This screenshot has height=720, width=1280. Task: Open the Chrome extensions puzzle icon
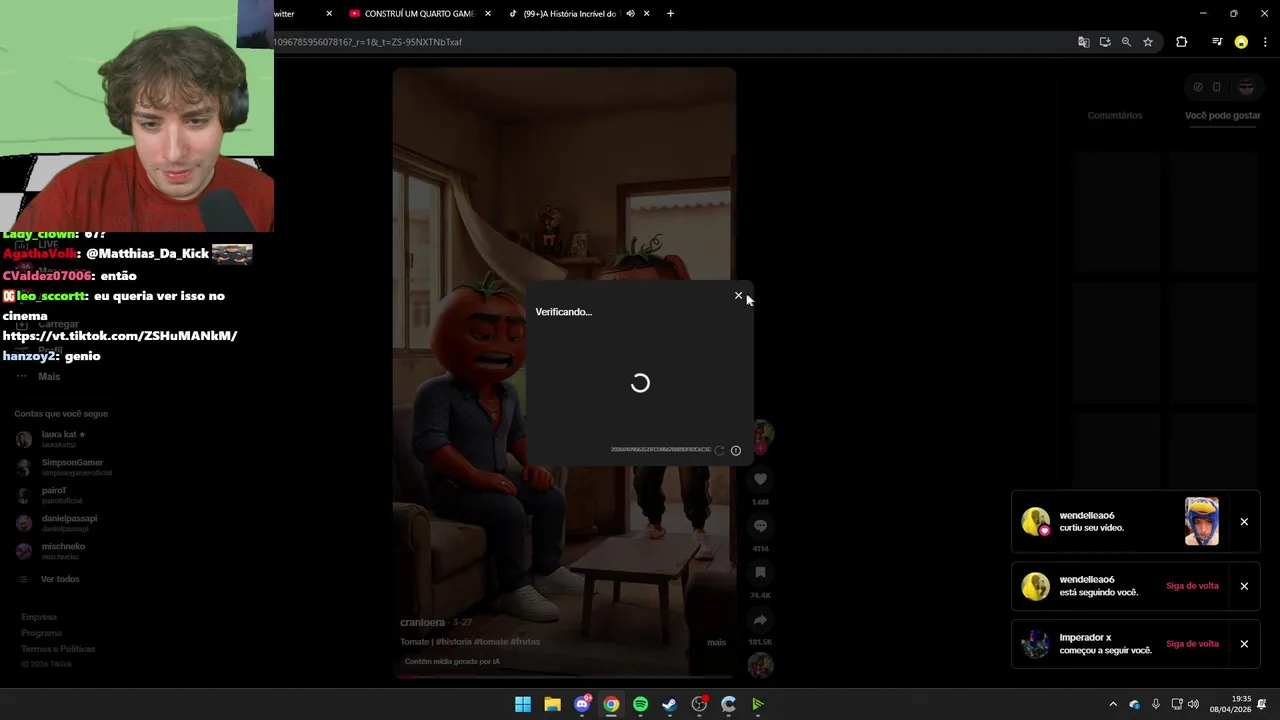click(1181, 42)
